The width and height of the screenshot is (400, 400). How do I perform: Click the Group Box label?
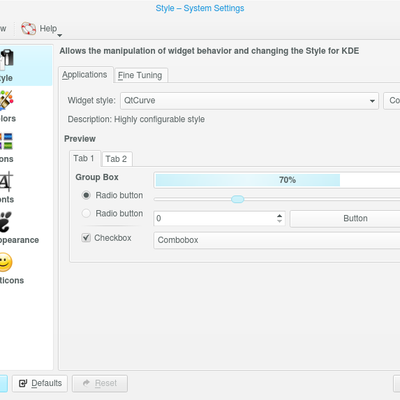[97, 177]
